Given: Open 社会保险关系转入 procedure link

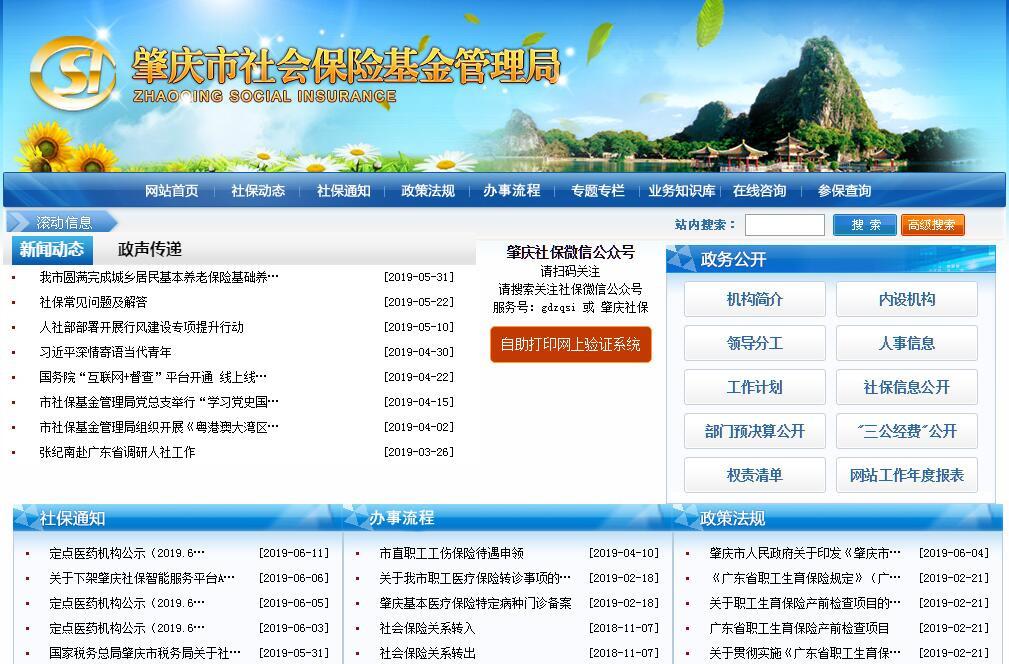Looking at the screenshot, I should point(427,628).
